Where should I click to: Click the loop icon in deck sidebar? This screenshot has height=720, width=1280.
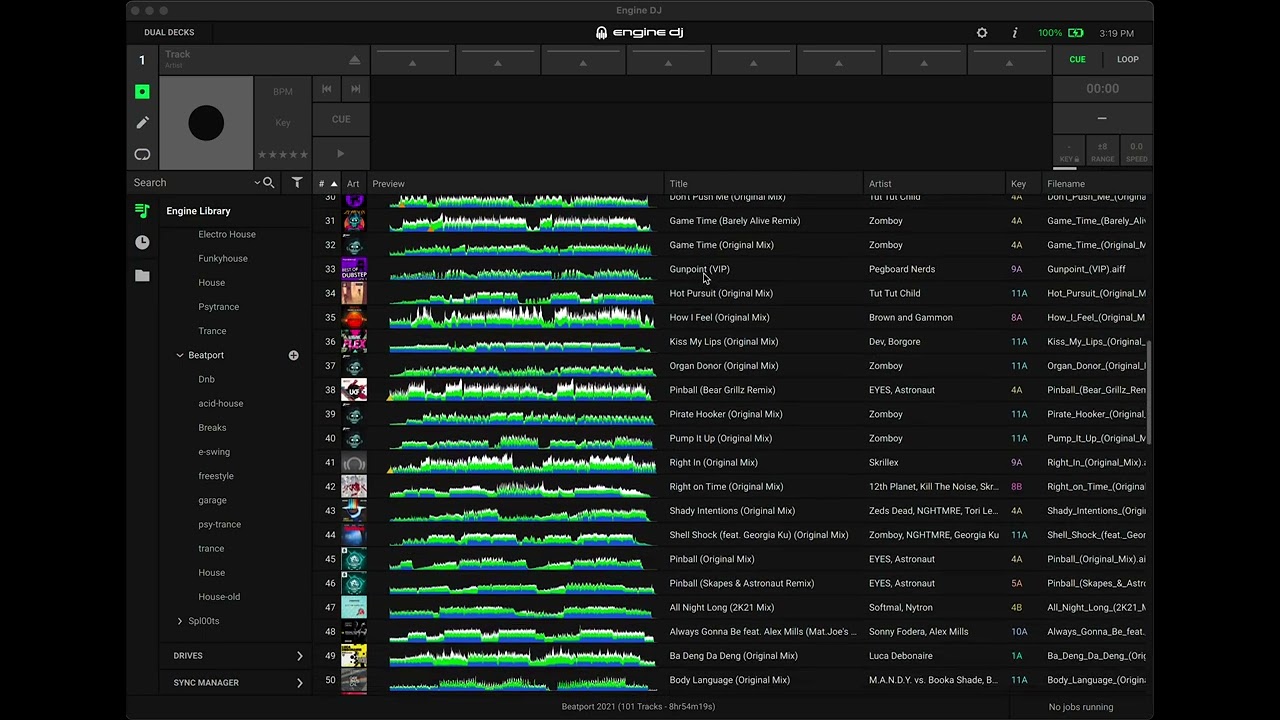coord(142,155)
